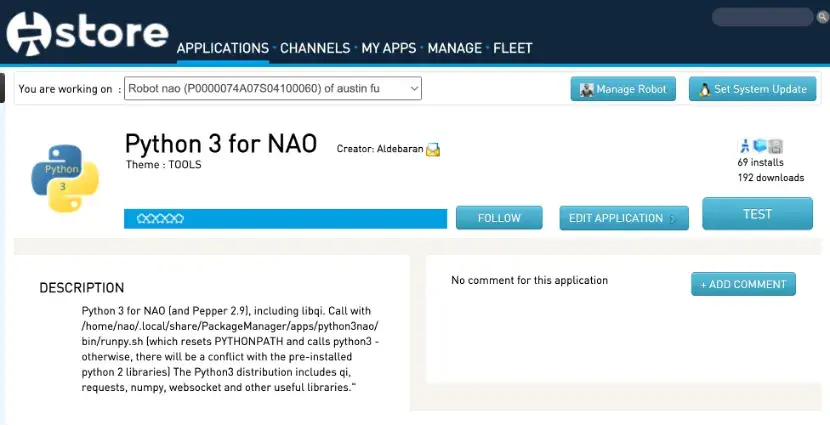This screenshot has height=426, width=830.
Task: Rate the app using the star bar
Action: click(x=160, y=218)
